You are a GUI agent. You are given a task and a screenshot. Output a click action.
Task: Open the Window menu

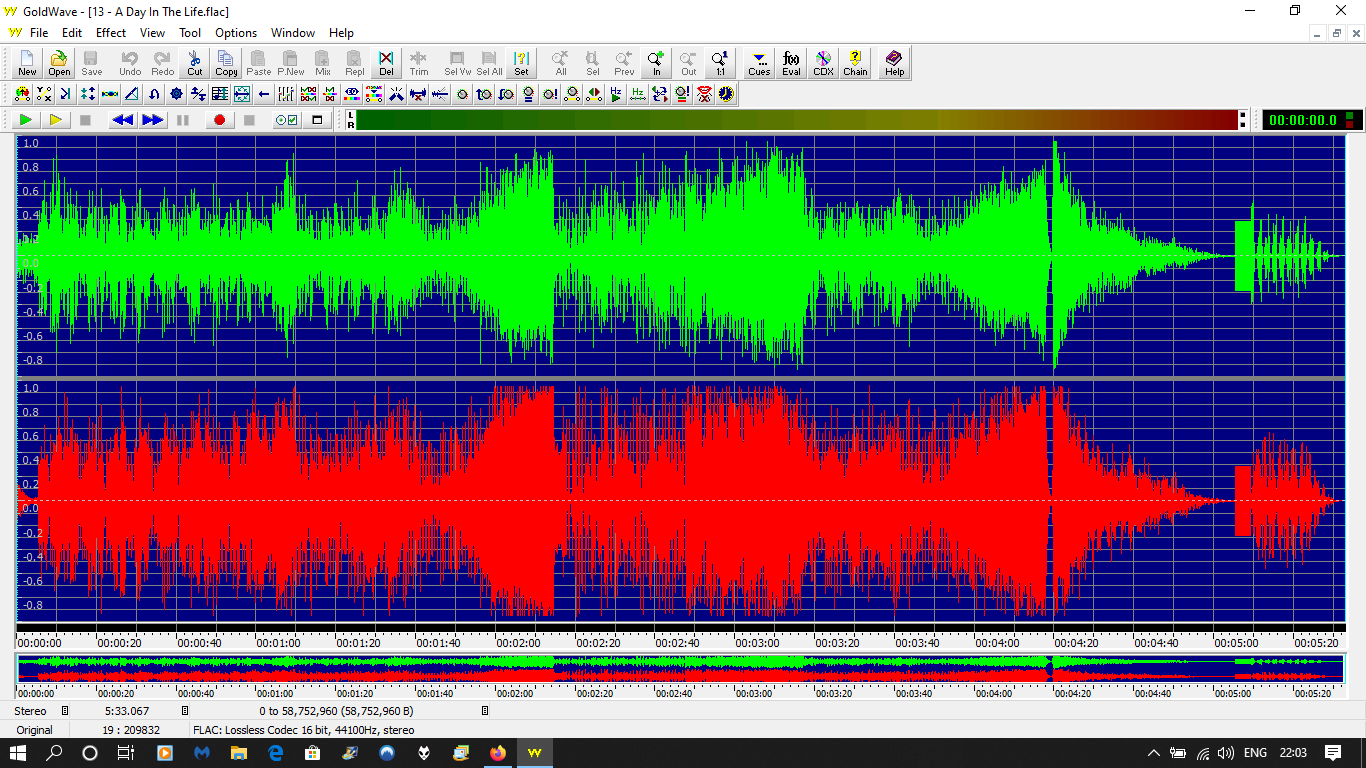click(293, 33)
